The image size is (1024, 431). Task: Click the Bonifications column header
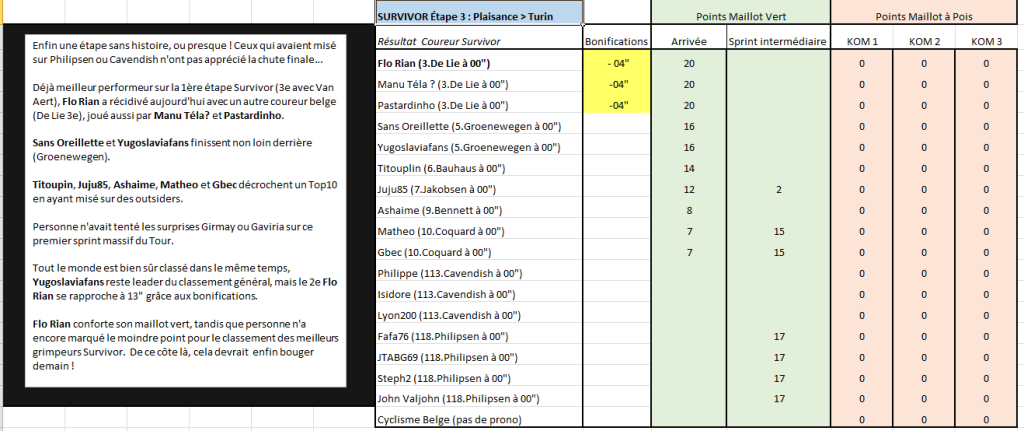click(616, 41)
